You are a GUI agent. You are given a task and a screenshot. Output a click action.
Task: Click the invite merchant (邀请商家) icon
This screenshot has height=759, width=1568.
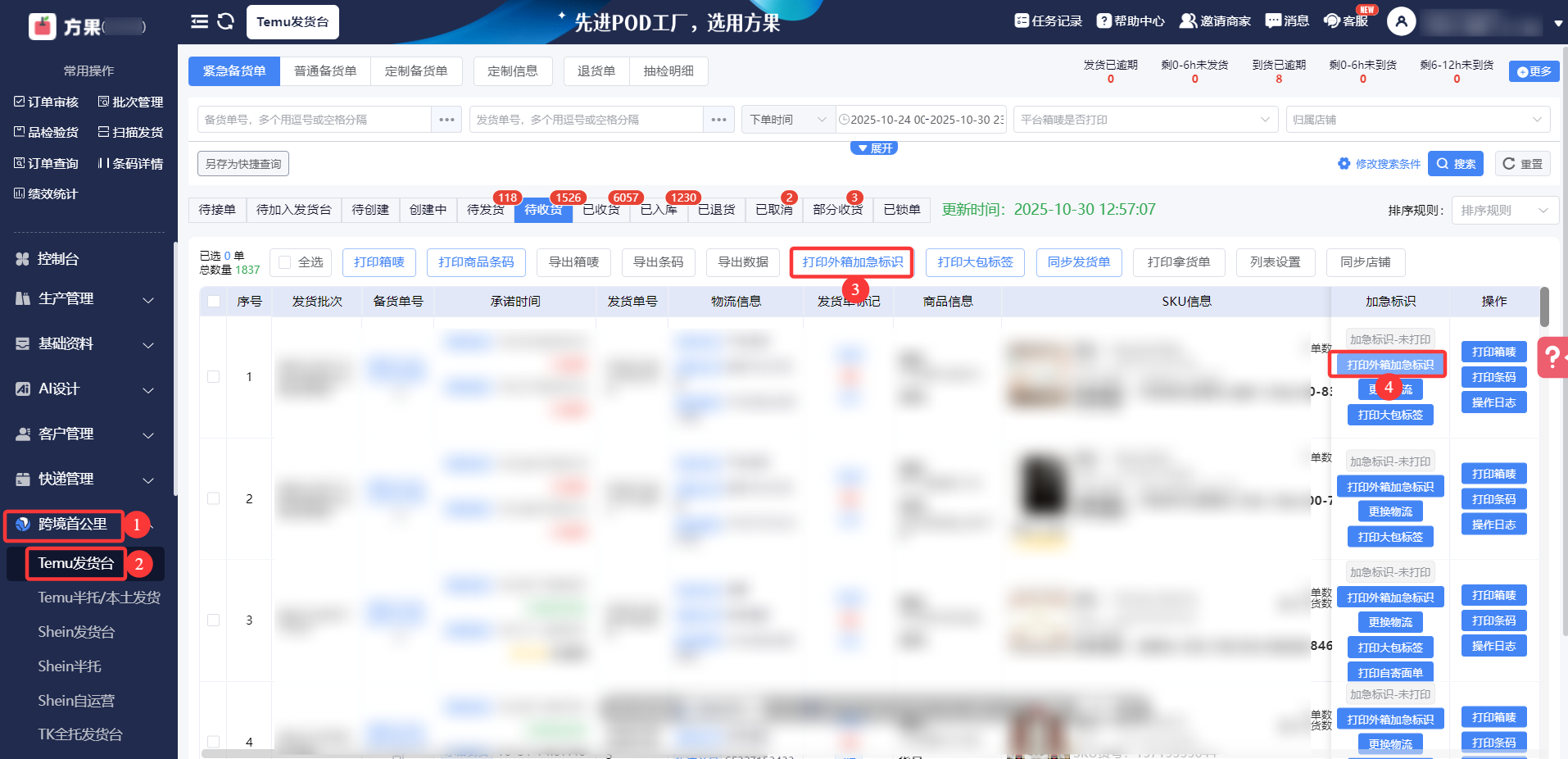pyautogui.click(x=1188, y=20)
